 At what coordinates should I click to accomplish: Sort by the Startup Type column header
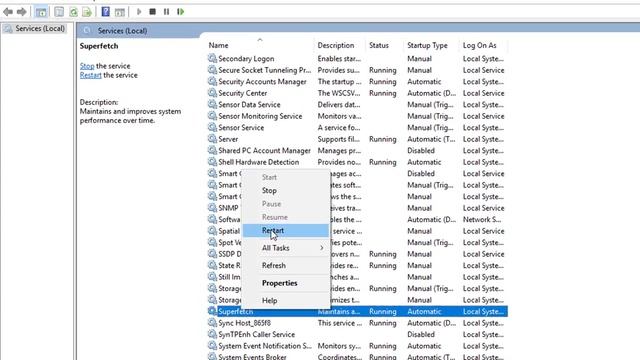[x=427, y=45]
